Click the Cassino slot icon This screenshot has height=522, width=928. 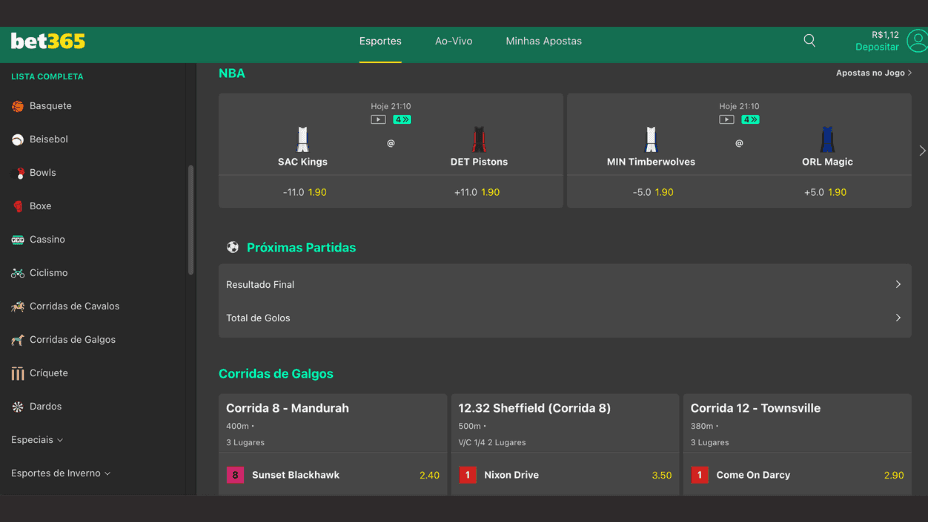pyautogui.click(x=18, y=240)
